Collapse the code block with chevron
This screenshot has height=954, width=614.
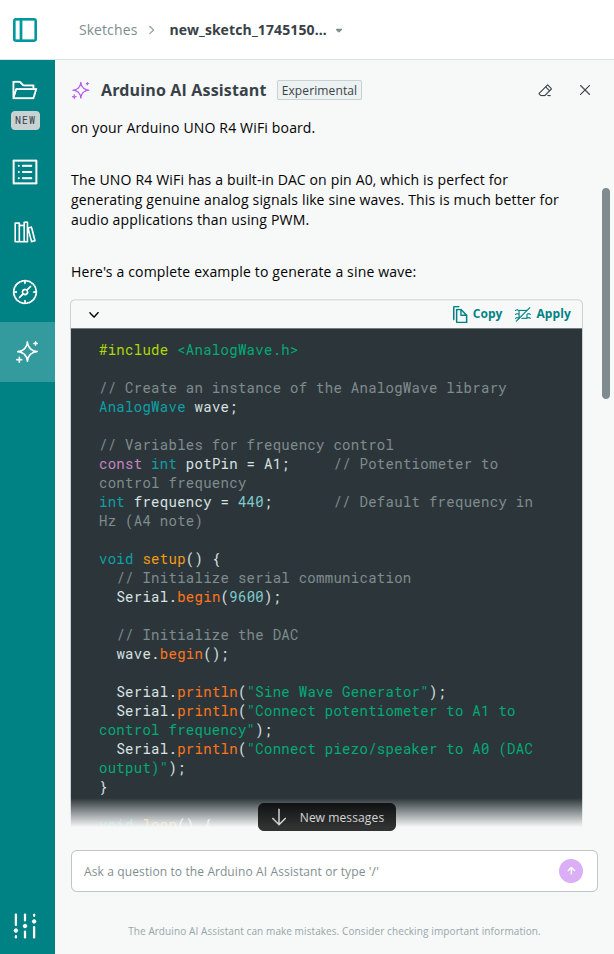click(94, 314)
